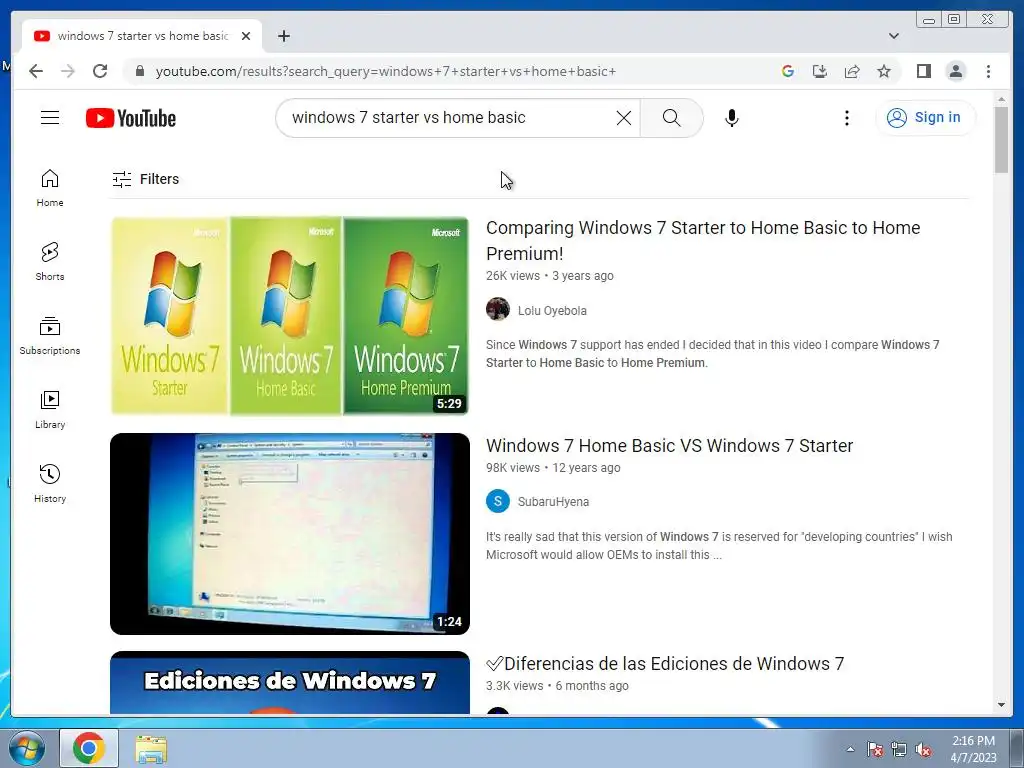The height and width of the screenshot is (768, 1024).
Task: Open the Filters options
Action: [x=146, y=179]
